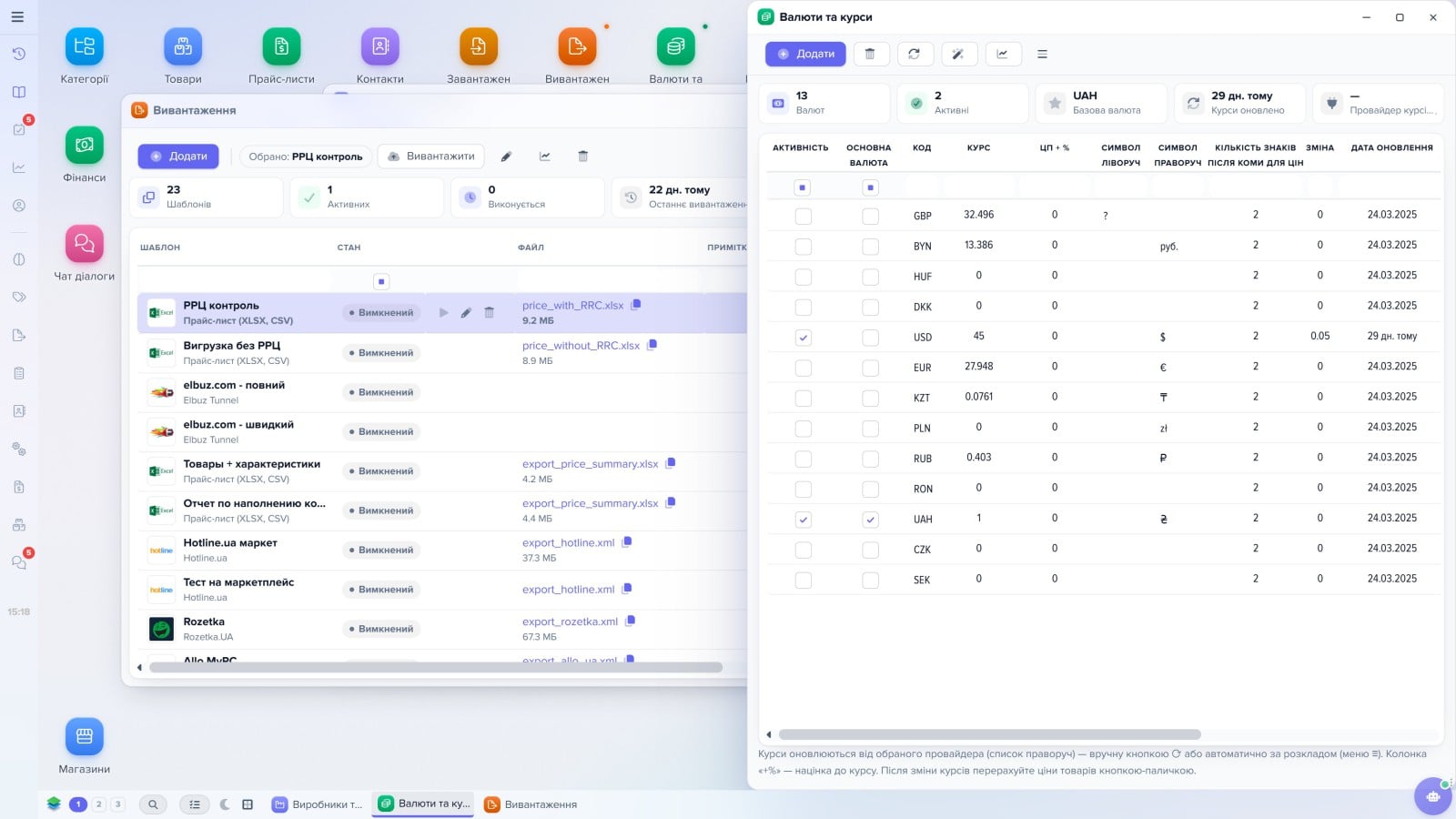Click horizontal scrollbar in Валюти та курси
The width and height of the screenshot is (1456, 819).
[989, 734]
